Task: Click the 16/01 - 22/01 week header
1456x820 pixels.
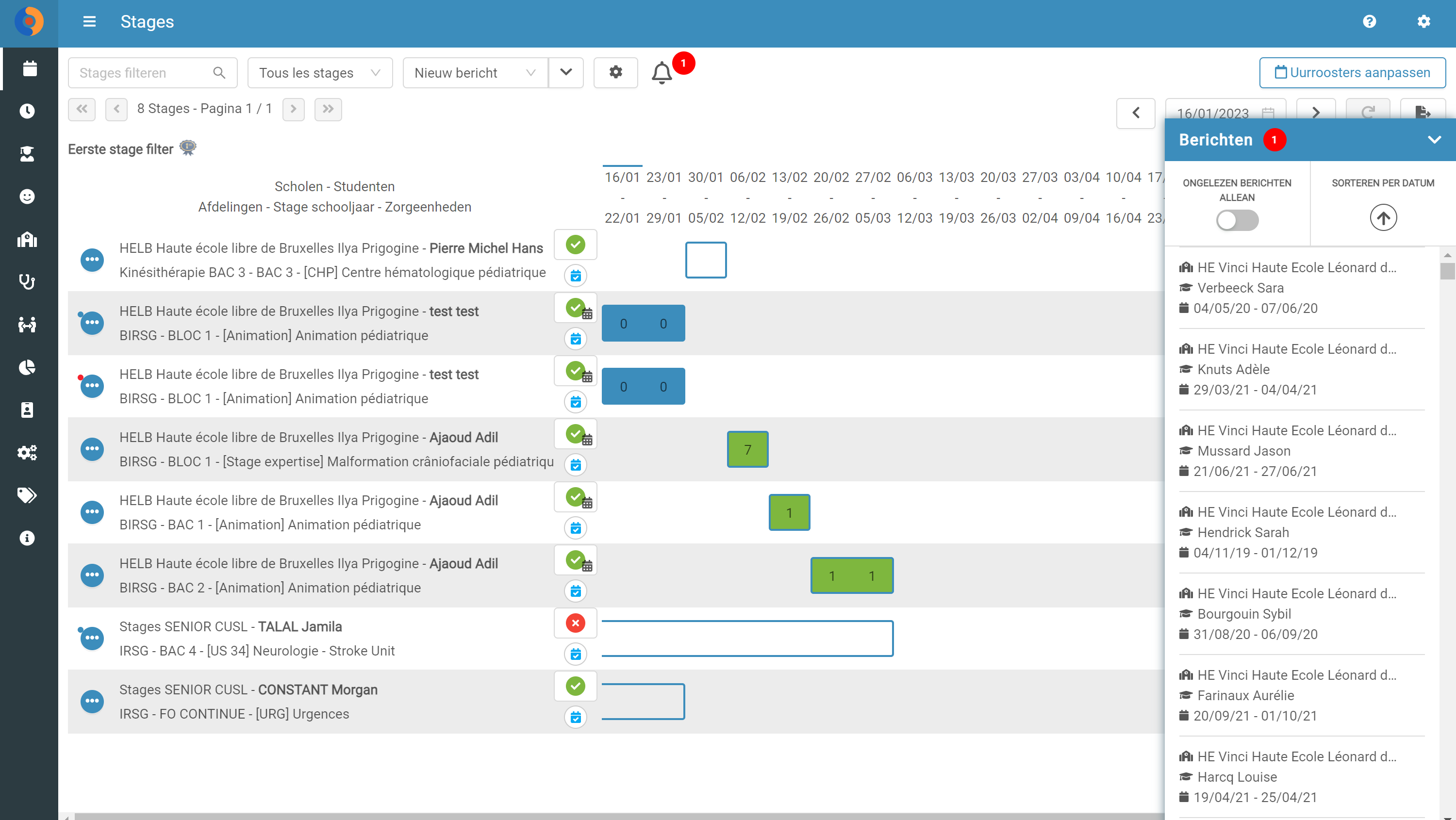Action: point(622,197)
